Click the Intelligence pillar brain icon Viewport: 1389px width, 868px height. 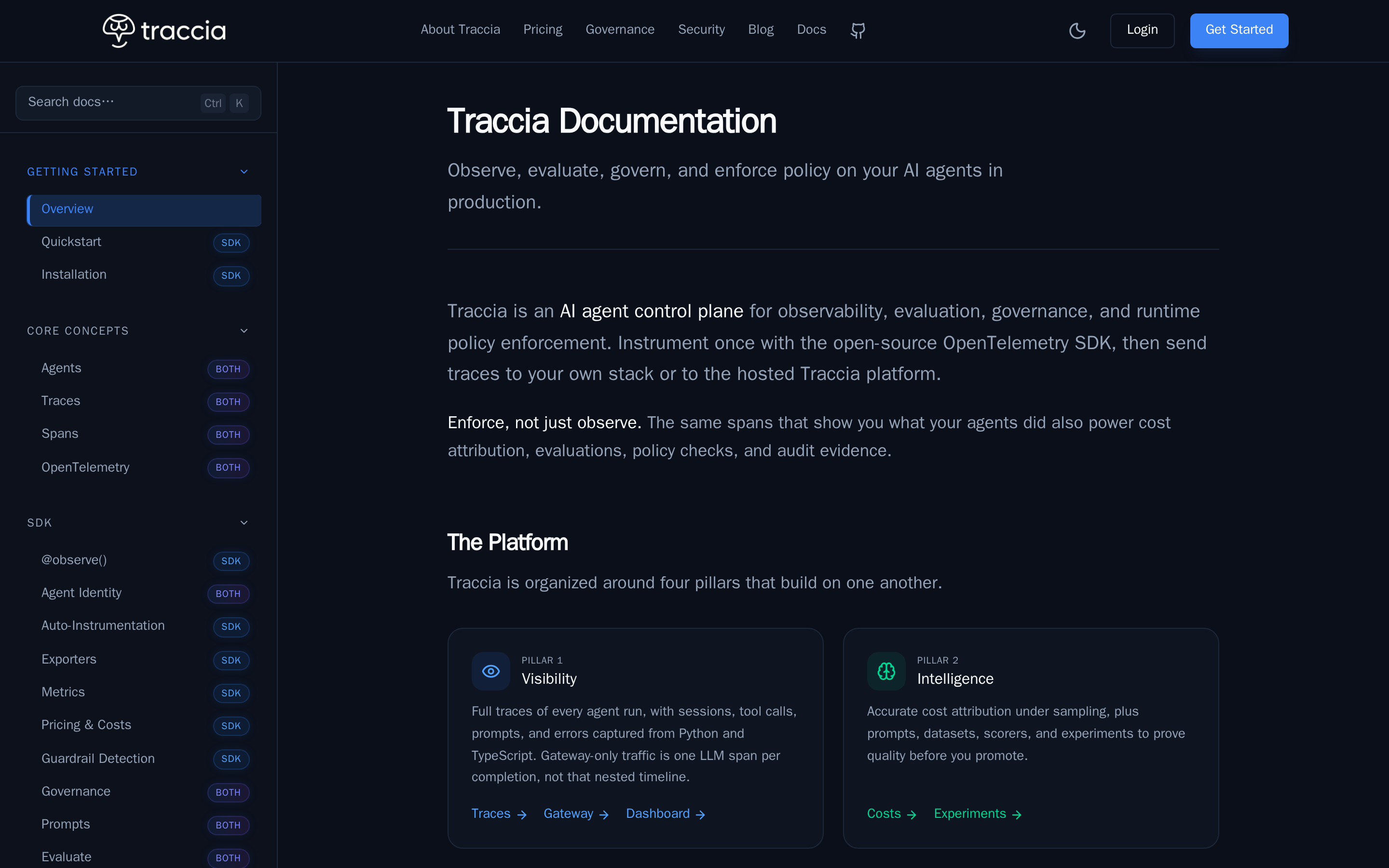886,670
